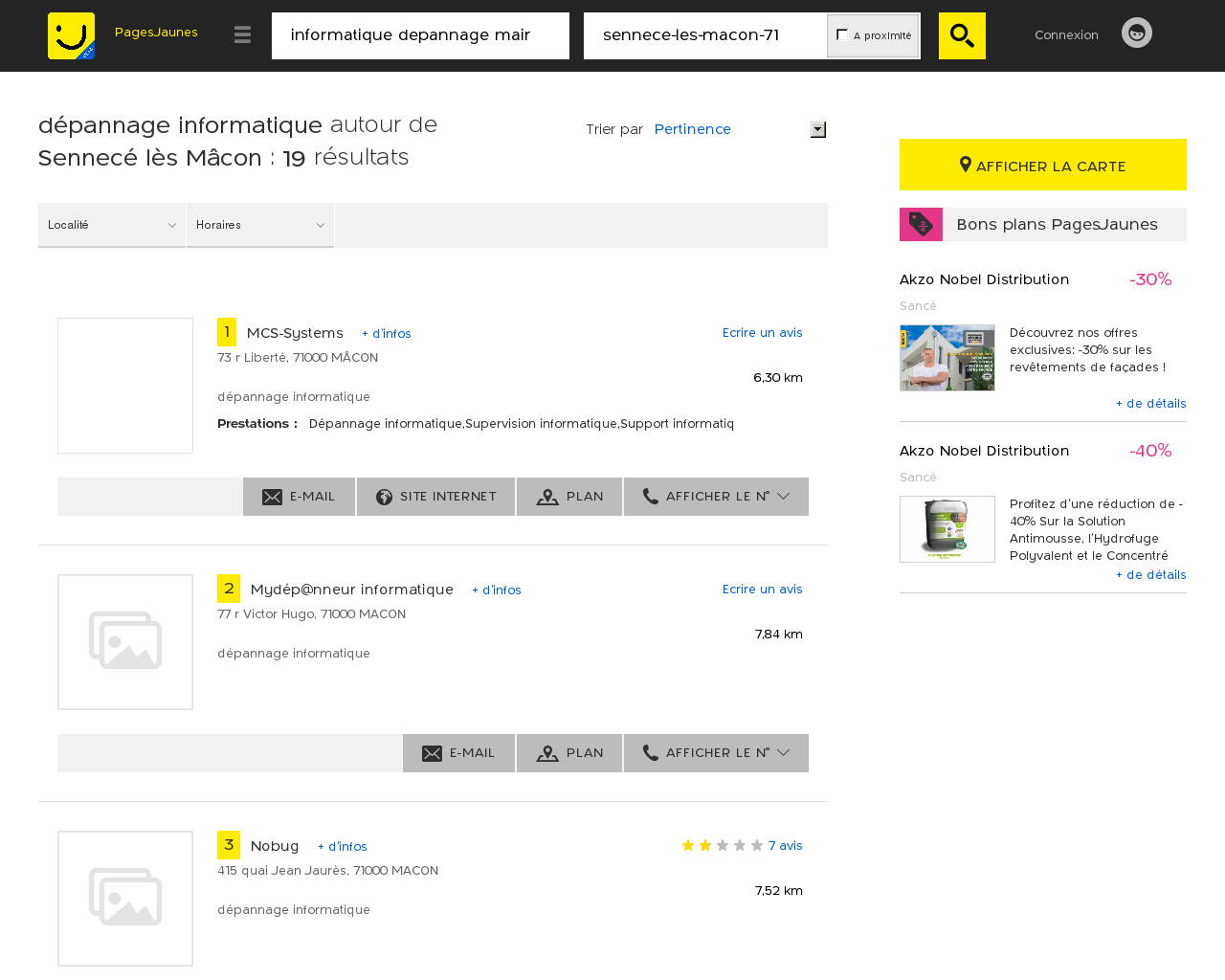Click the Mydép@nneur placeholder image
The image size is (1225, 980).
[x=125, y=642]
